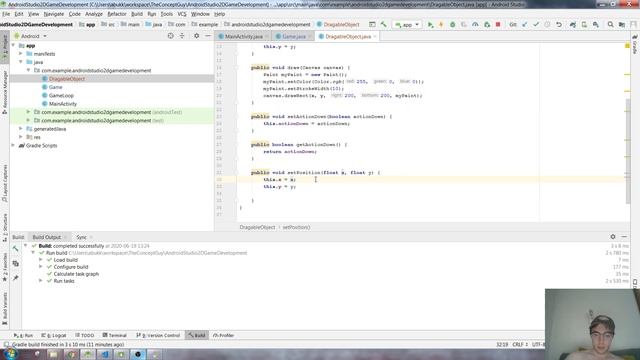Open the app run configuration dropdown
640x360 pixels.
(407, 24)
